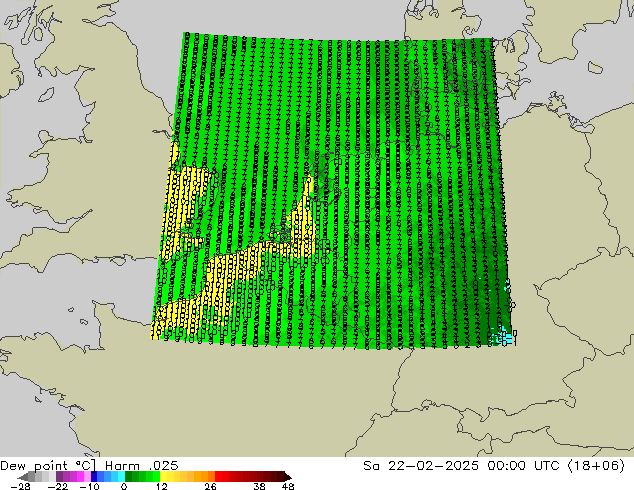Click the bright red legend color swatch
Screen dimensions: 634x490
pyautogui.click(x=218, y=476)
